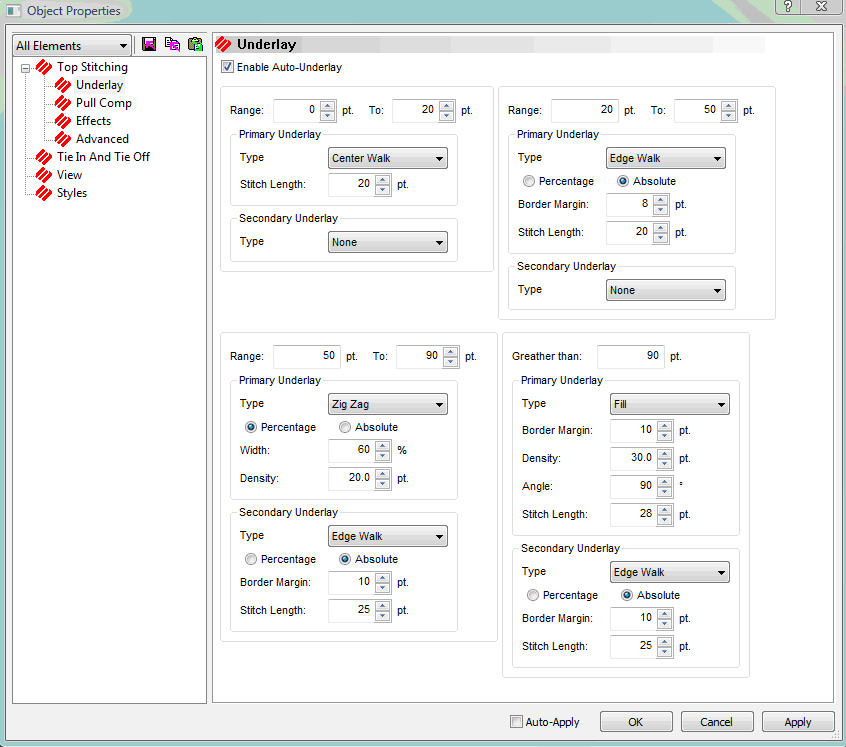The width and height of the screenshot is (846, 747).
Task: Increase Fill Border Margin 10 spinner
Action: (x=665, y=426)
